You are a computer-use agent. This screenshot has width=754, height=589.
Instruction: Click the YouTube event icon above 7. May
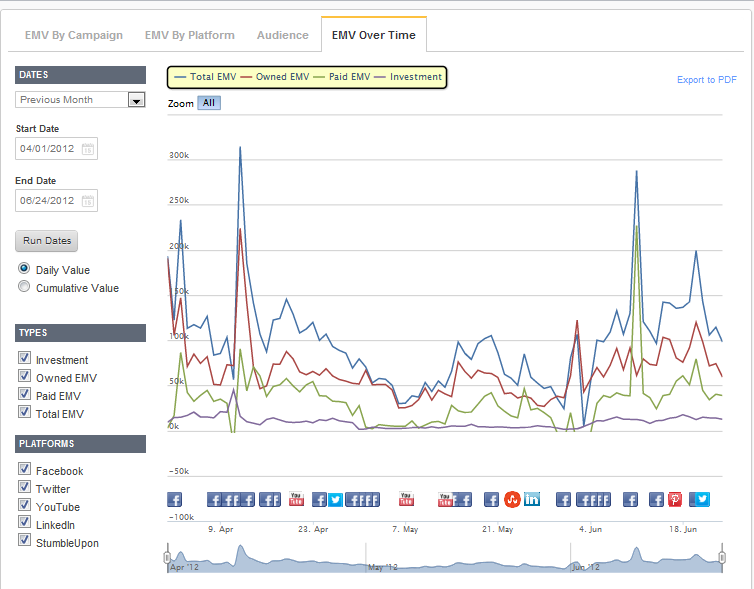(406, 499)
